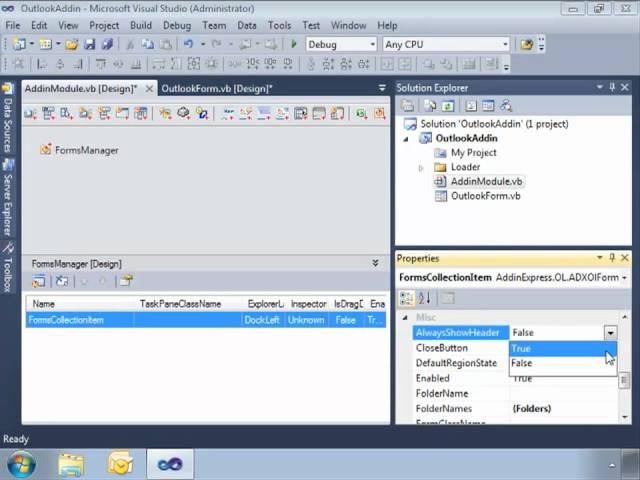This screenshot has width=640, height=480.
Task: Select the Solution 'OutlookAddin' root node
Action: point(494,124)
